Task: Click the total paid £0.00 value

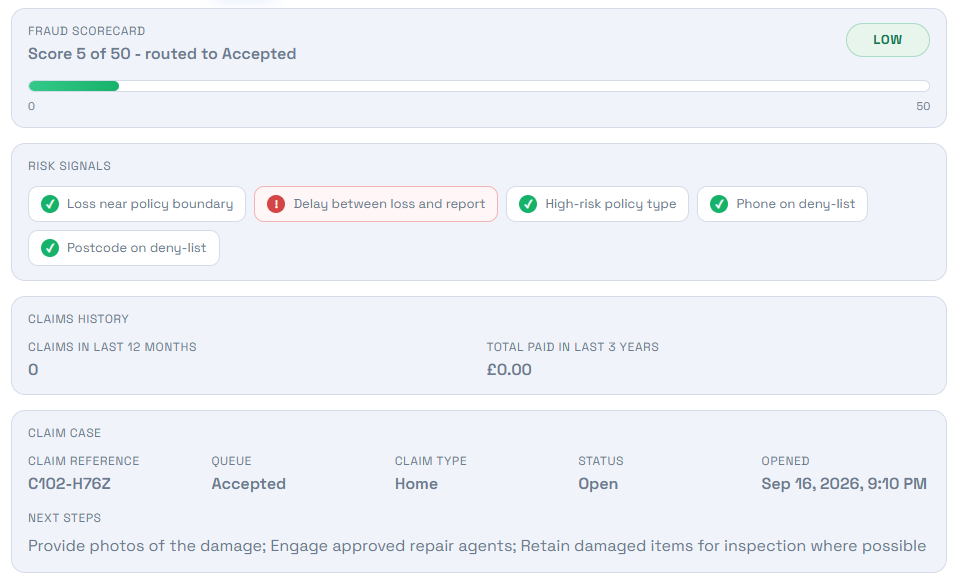Action: pos(509,370)
